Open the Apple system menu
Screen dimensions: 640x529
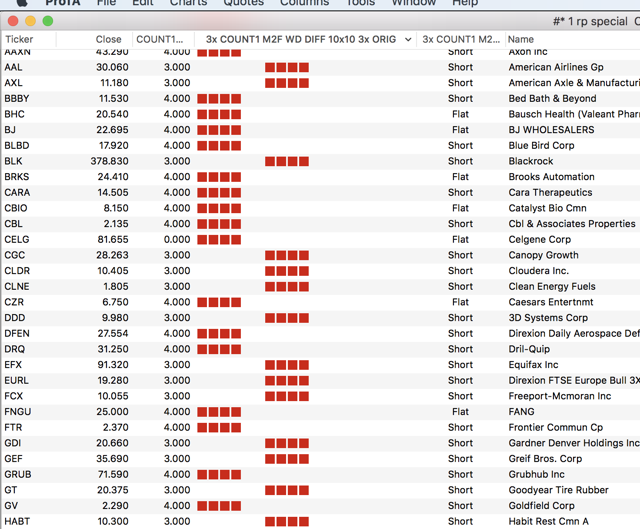pyautogui.click(x=22, y=2)
